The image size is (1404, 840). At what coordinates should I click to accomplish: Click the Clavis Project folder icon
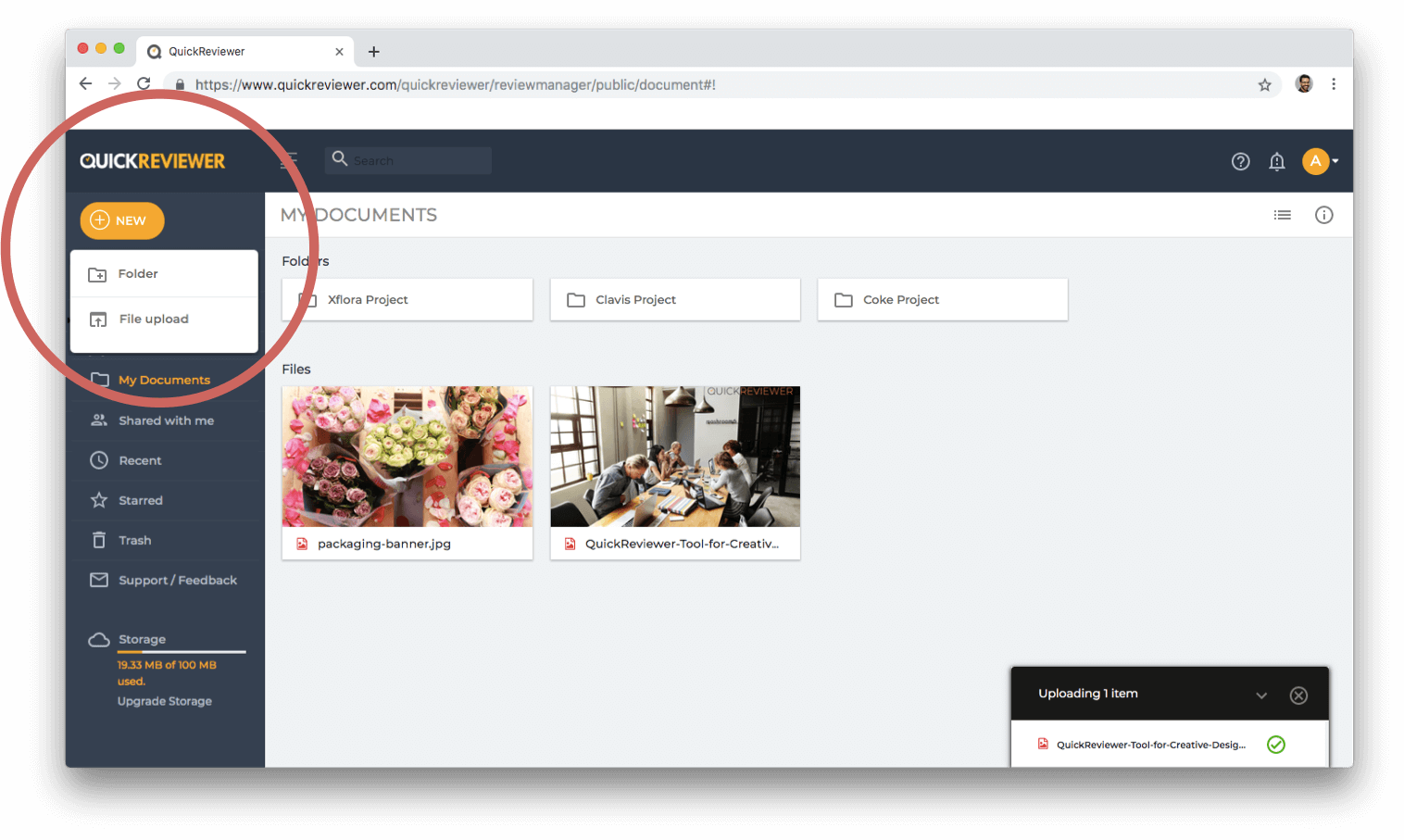[x=576, y=300]
